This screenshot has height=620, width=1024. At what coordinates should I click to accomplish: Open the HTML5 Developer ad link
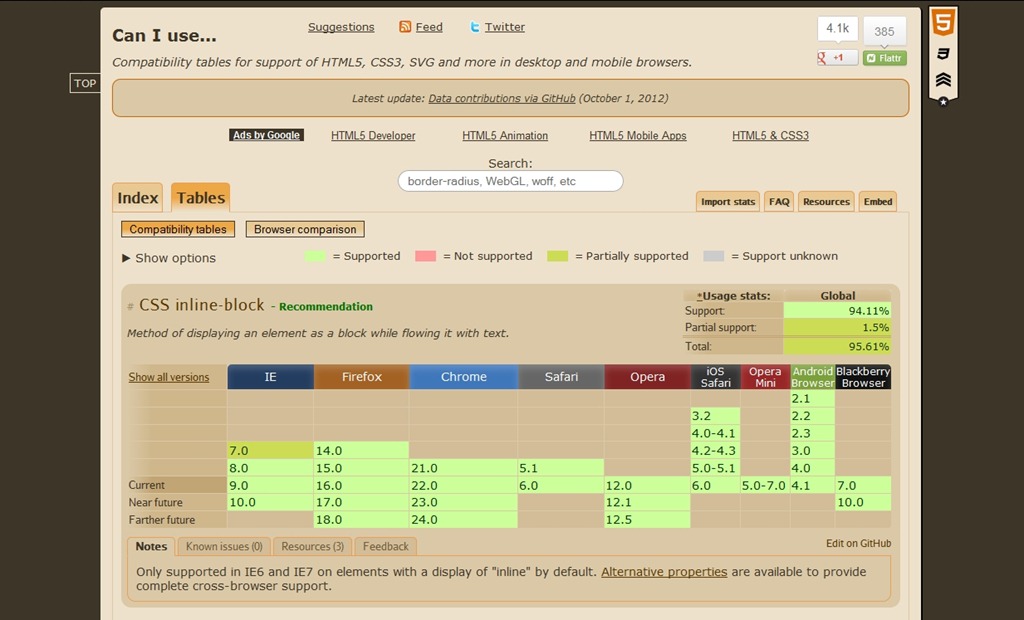[373, 136]
